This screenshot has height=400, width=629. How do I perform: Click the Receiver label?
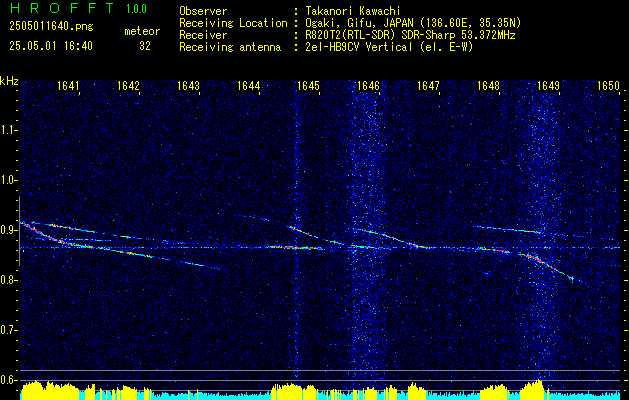tap(203, 35)
